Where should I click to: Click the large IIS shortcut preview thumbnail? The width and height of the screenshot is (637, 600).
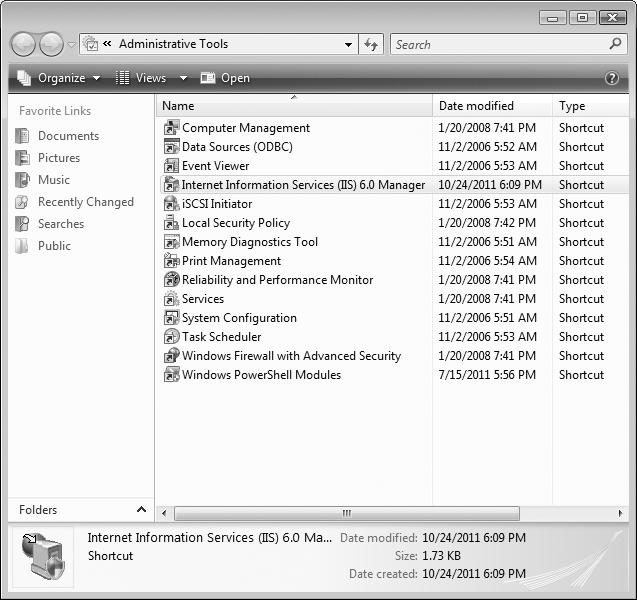pyautogui.click(x=43, y=557)
